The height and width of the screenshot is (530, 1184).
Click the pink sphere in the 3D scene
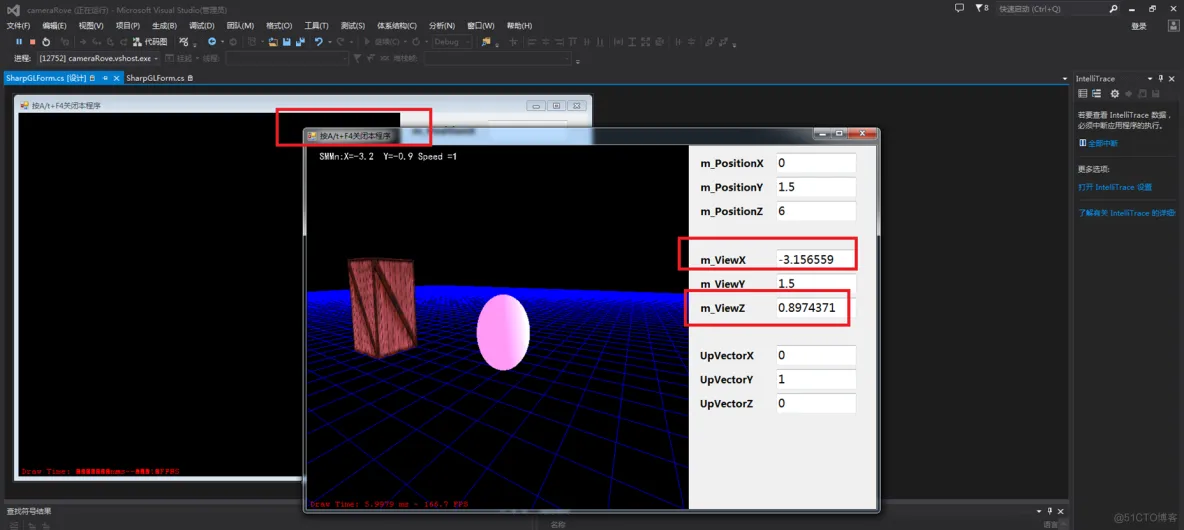[x=503, y=332]
